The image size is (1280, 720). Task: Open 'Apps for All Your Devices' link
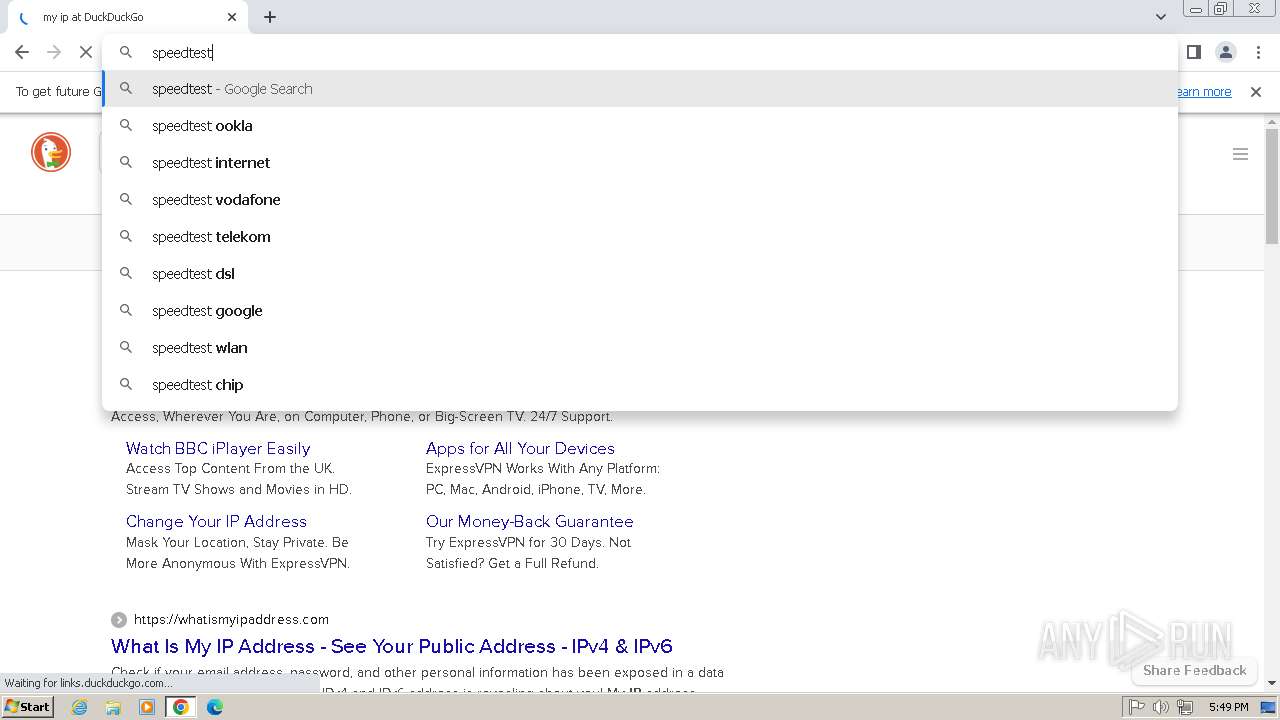click(x=520, y=448)
